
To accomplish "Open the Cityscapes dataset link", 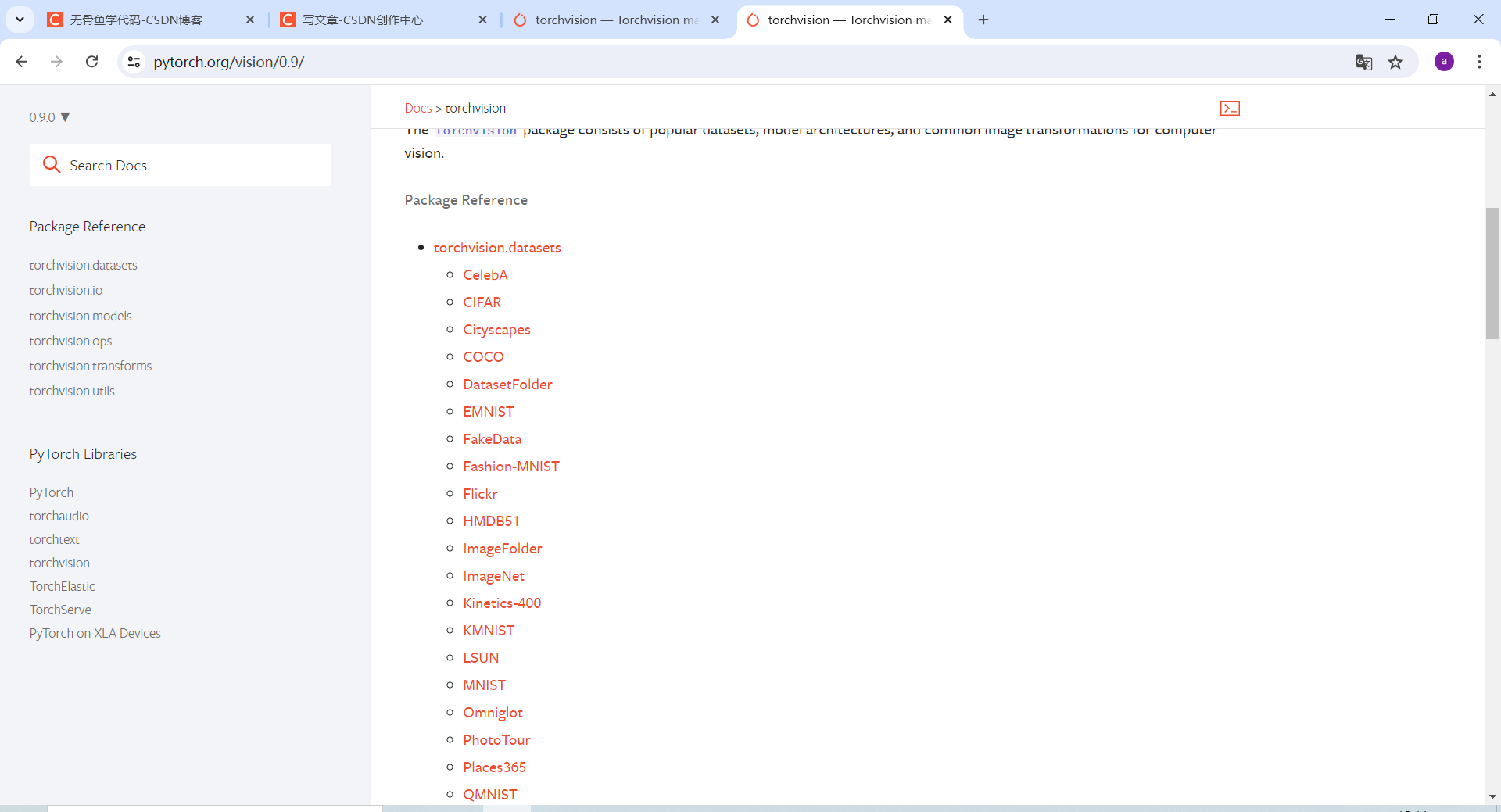I will (x=496, y=330).
